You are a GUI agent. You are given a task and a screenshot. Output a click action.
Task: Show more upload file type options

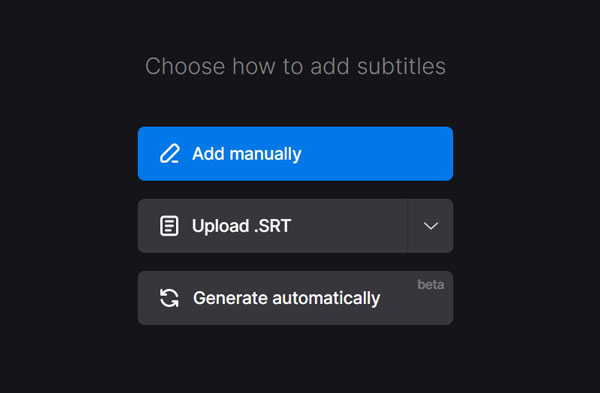[x=430, y=226]
